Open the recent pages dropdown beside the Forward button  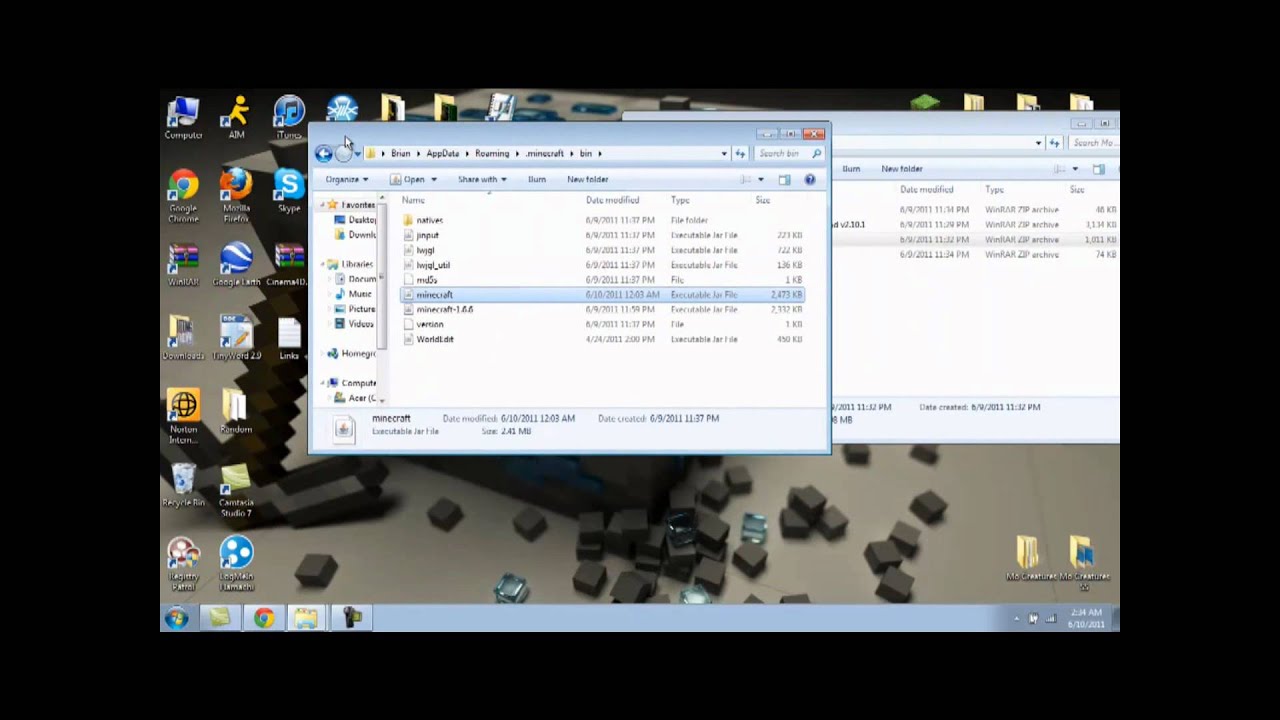click(x=357, y=154)
